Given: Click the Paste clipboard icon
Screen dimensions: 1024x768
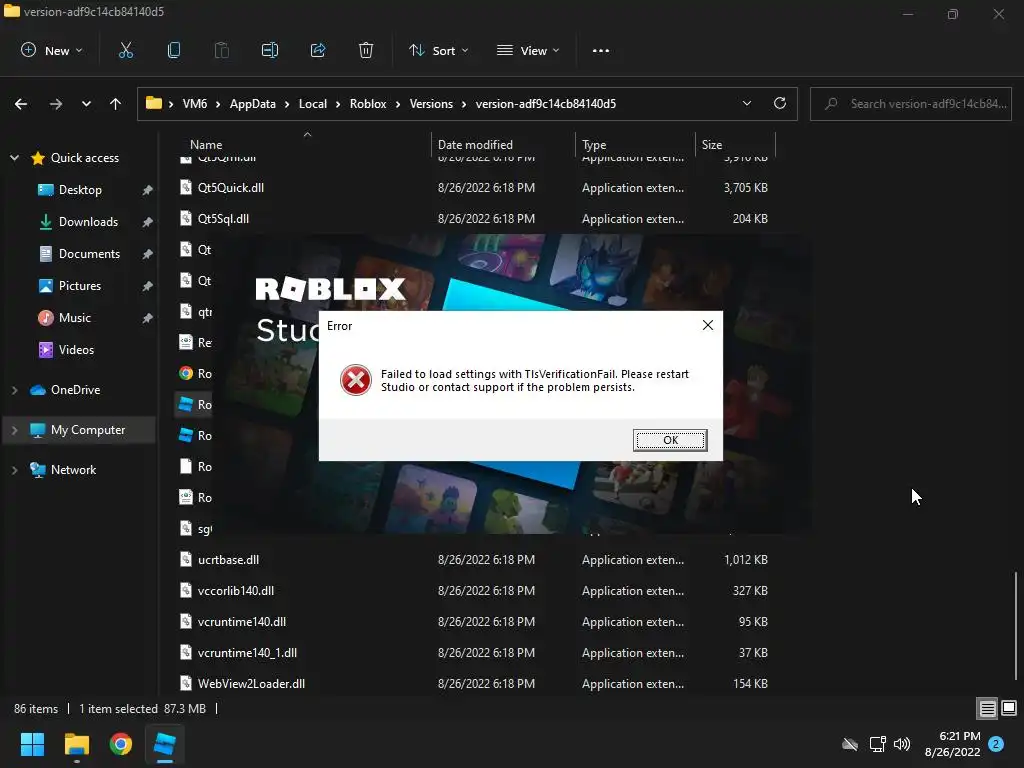Looking at the screenshot, I should tap(222, 51).
